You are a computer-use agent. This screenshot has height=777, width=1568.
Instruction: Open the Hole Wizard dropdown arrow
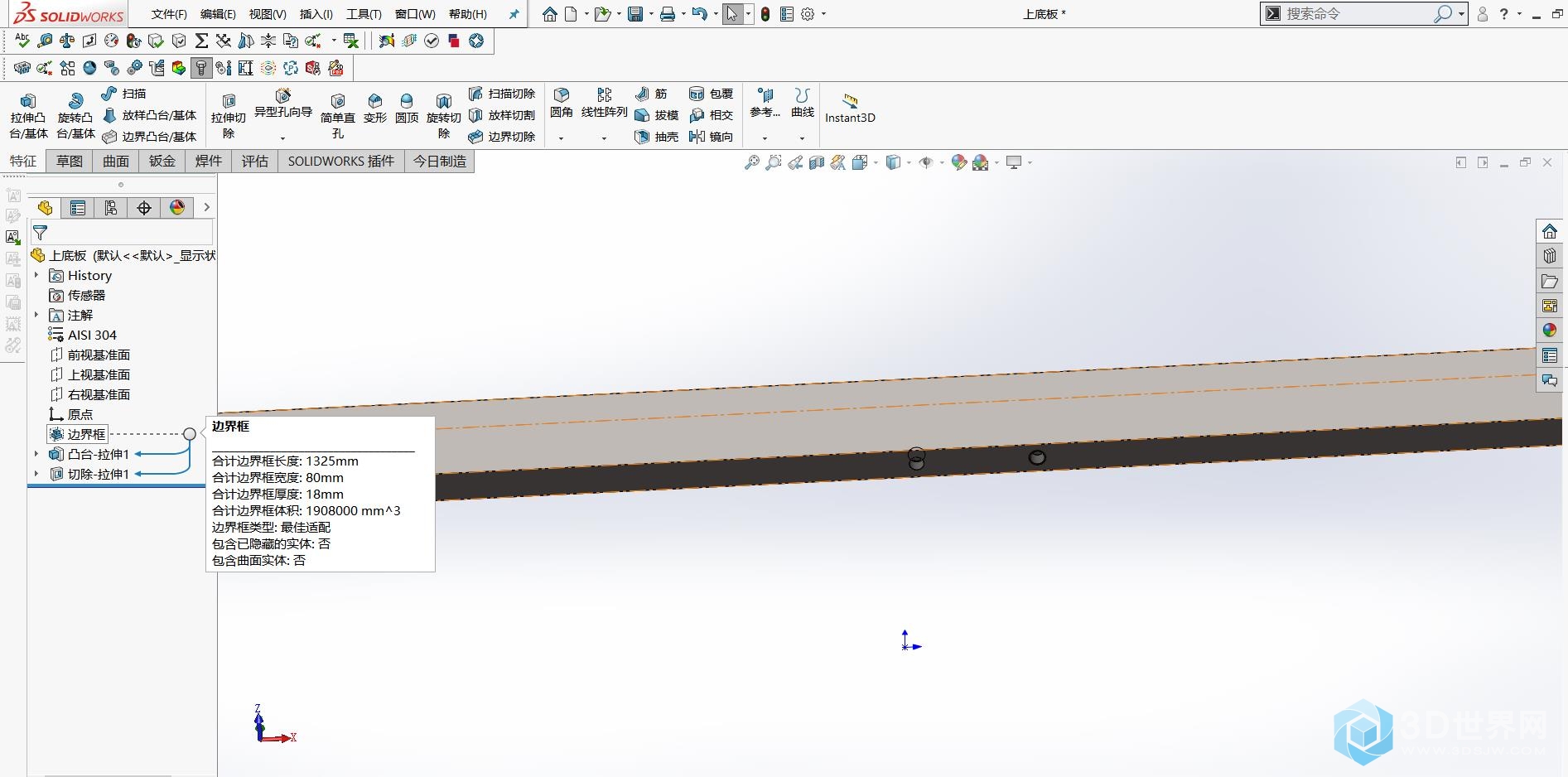tap(282, 138)
